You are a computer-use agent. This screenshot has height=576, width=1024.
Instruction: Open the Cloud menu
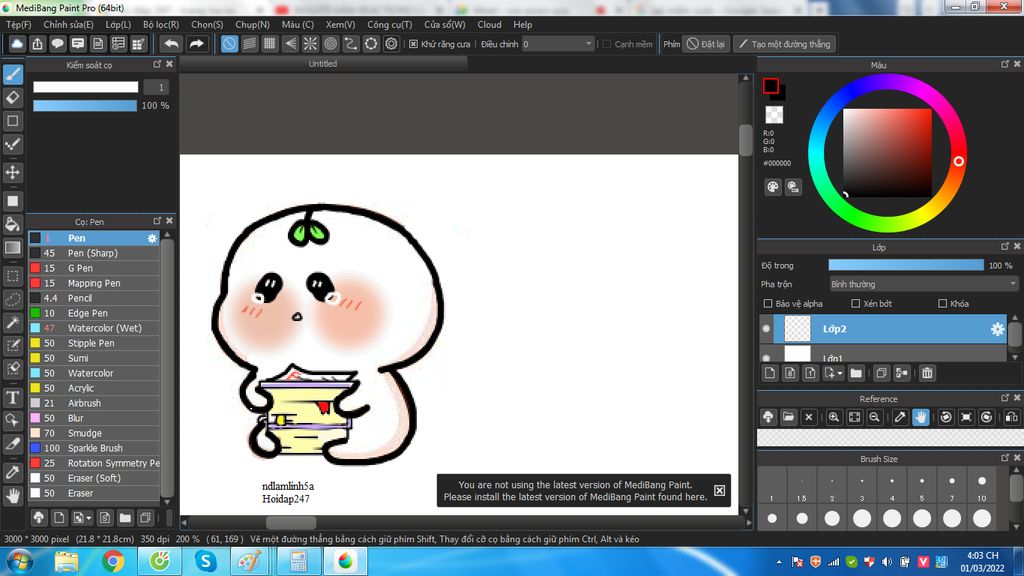489,24
